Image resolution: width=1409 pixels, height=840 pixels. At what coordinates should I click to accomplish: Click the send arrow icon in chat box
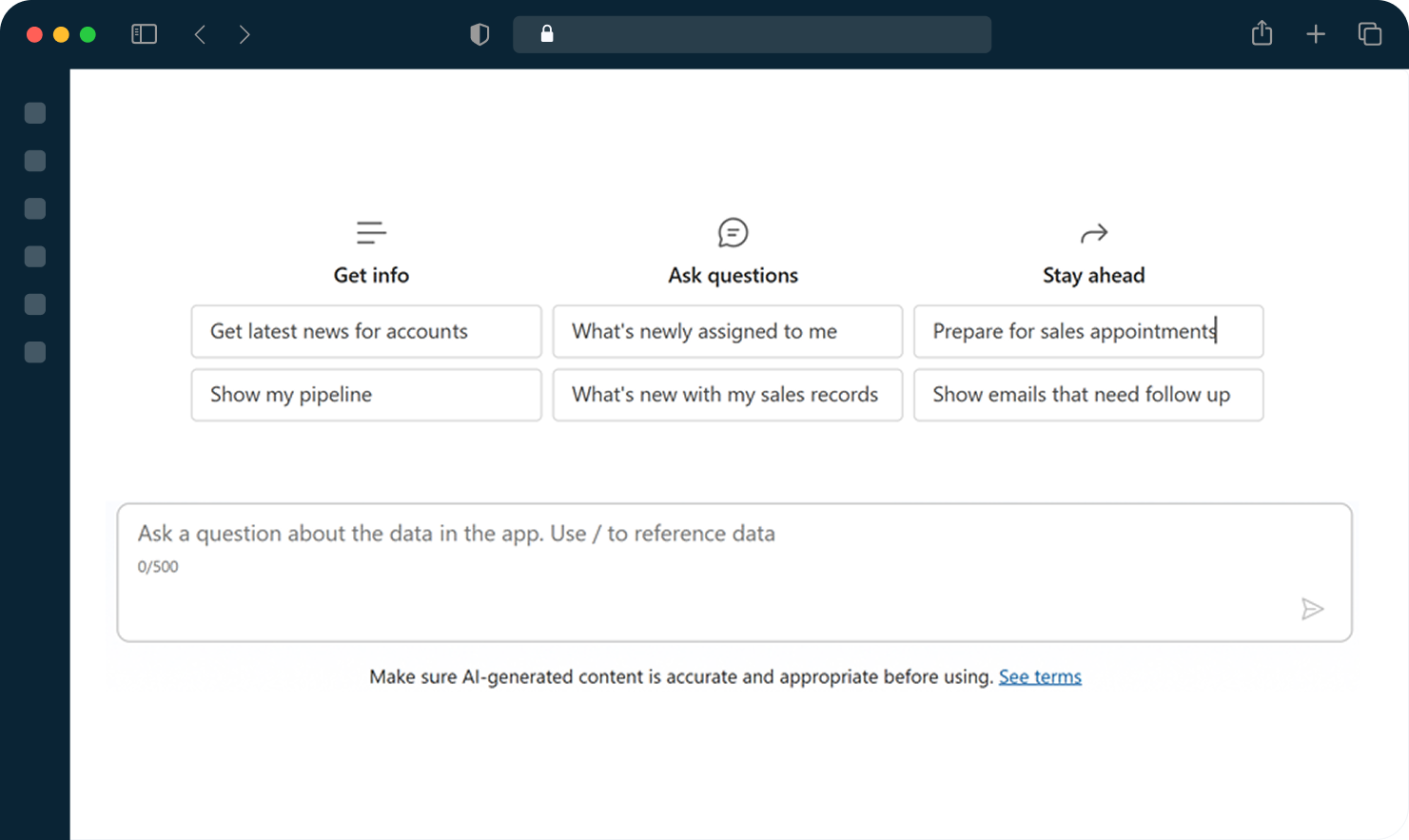point(1312,609)
